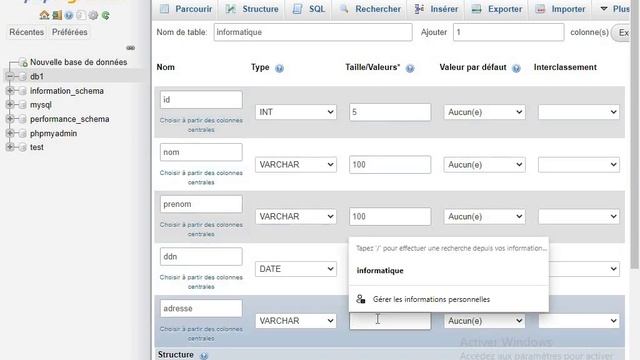Click central columns link under id

tap(201, 125)
